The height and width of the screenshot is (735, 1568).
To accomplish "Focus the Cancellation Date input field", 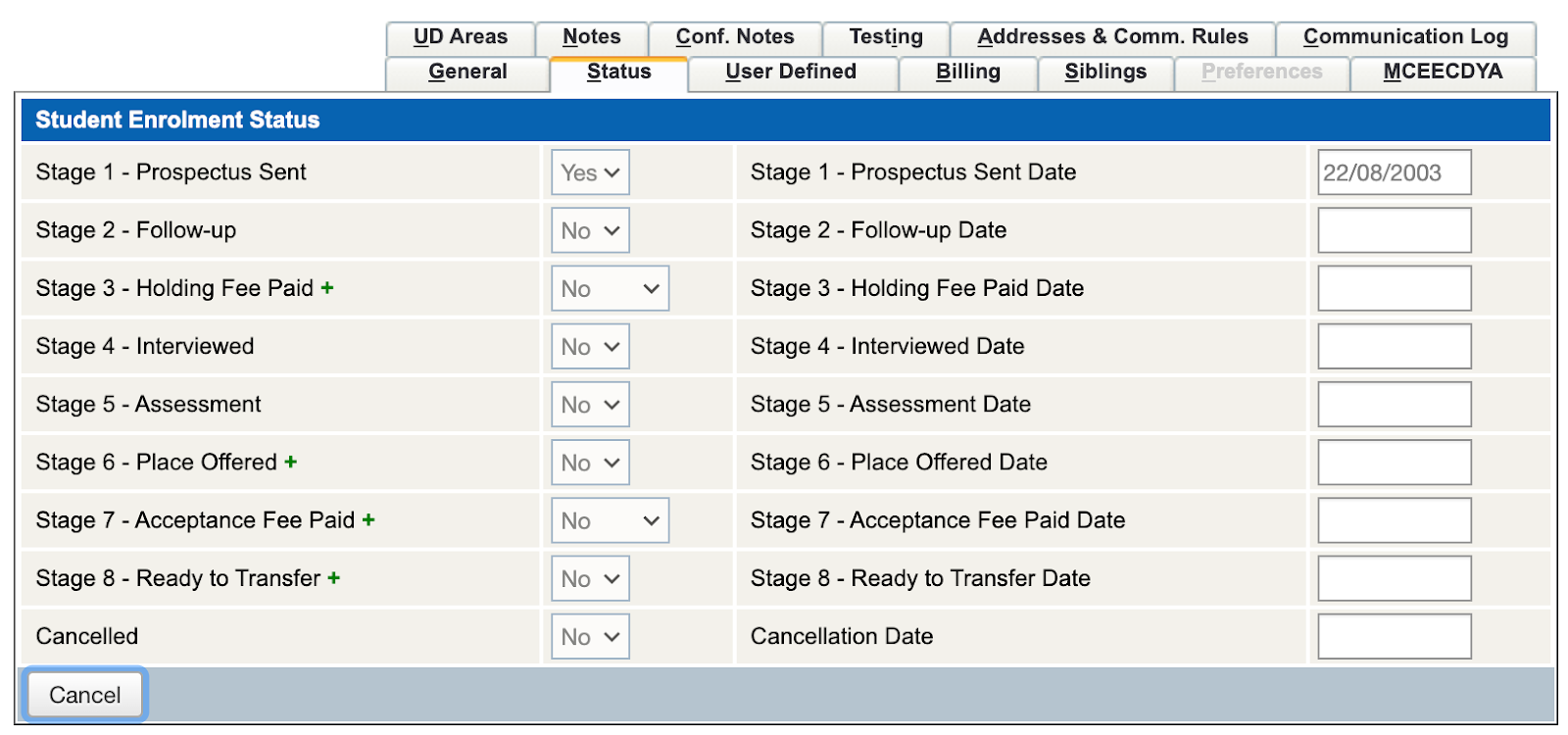I will coord(1394,637).
